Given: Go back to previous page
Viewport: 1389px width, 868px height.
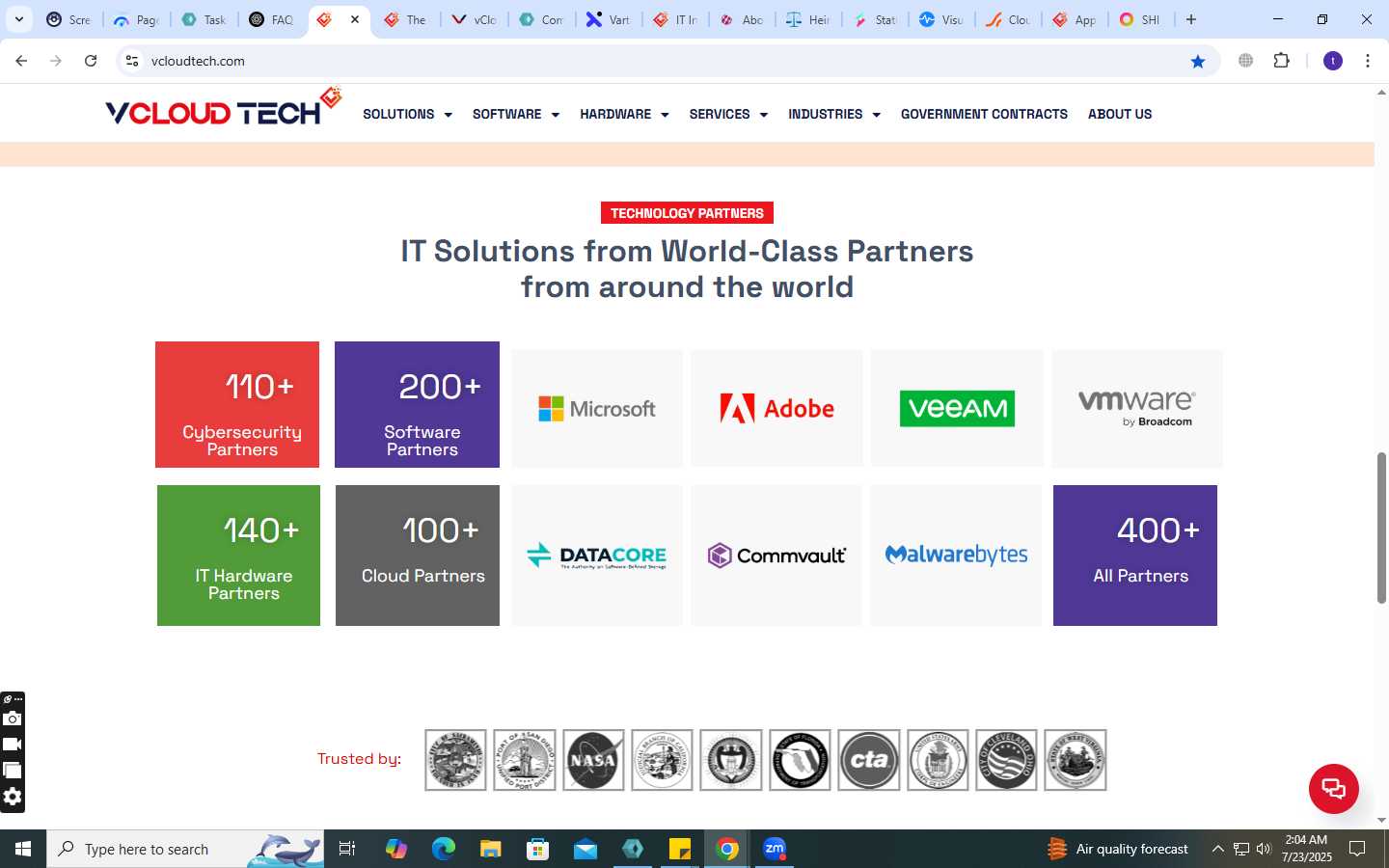Looking at the screenshot, I should click(21, 61).
